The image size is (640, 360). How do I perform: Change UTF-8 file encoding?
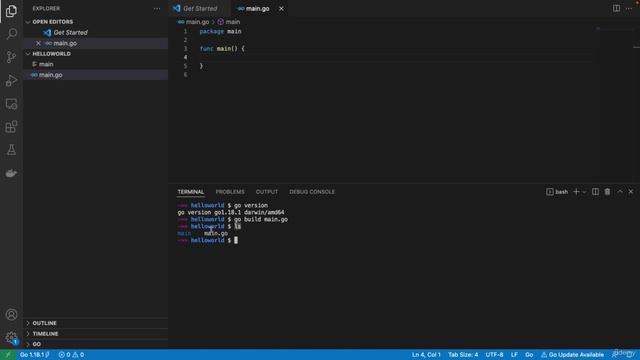click(x=494, y=355)
